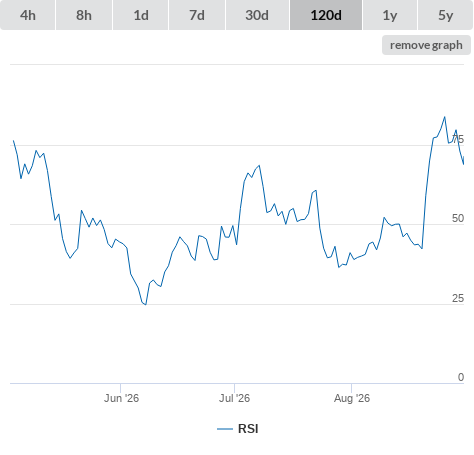Viewport: 474px width, 455px height.
Task: Open the 30d time range
Action: (257, 15)
